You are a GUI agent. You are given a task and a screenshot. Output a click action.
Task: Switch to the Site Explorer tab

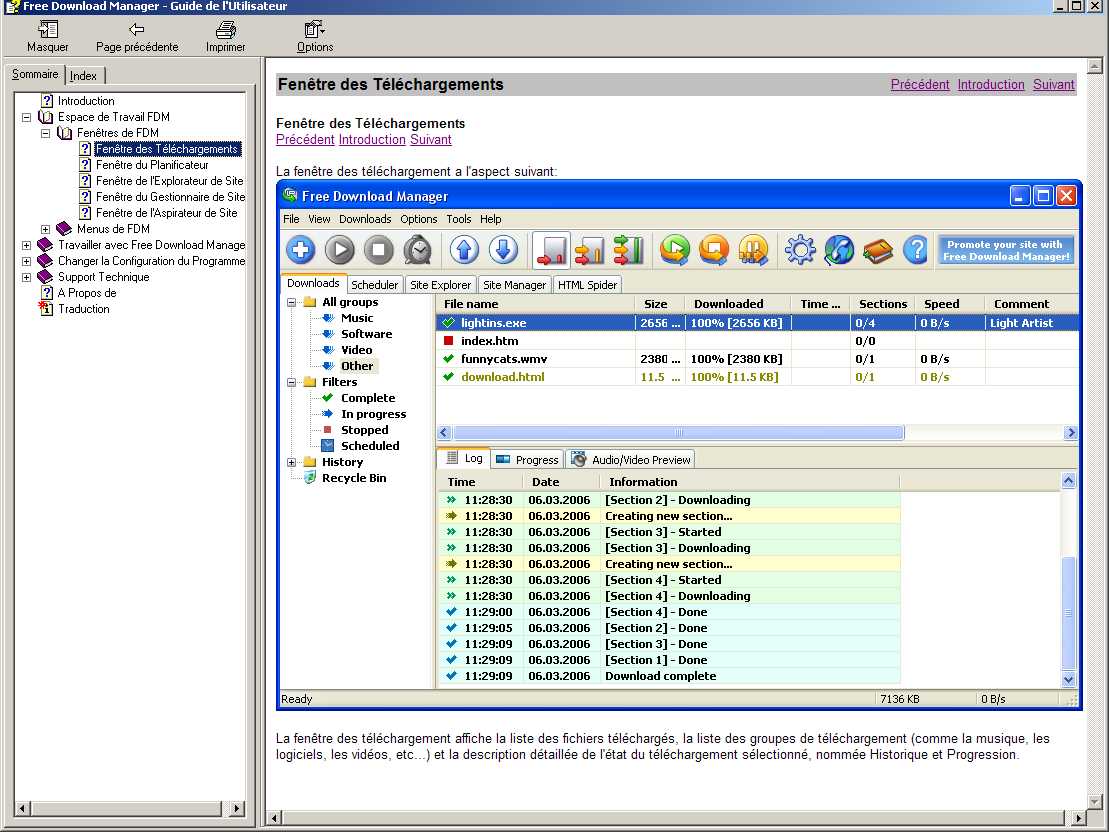click(440, 284)
